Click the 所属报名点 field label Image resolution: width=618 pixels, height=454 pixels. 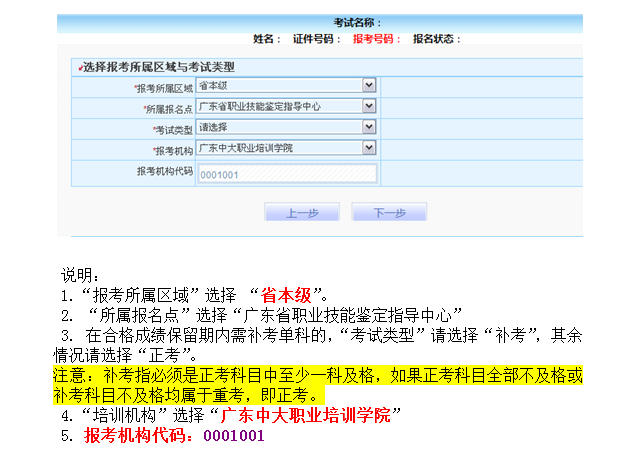point(168,109)
